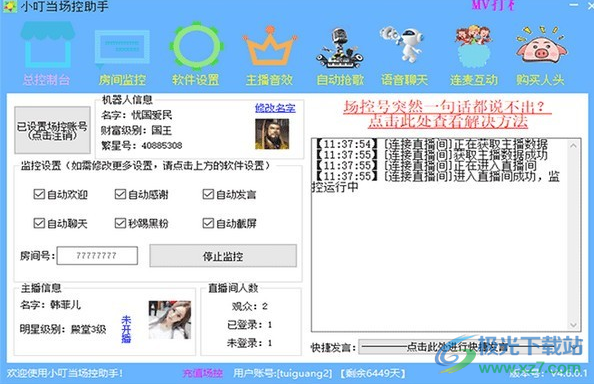The width and height of the screenshot is (594, 384).
Task: Click the 充值场控 recharge link
Action: tap(203, 373)
